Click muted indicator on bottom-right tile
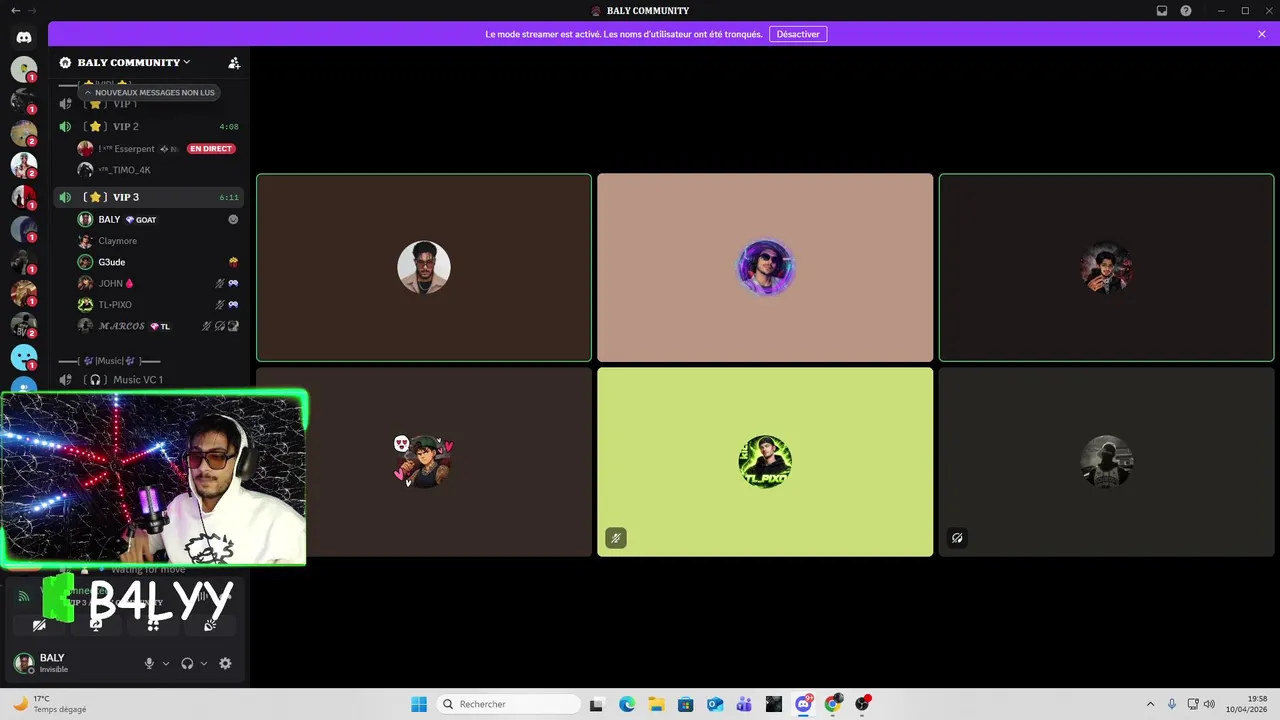This screenshot has width=1280, height=720. pos(957,538)
